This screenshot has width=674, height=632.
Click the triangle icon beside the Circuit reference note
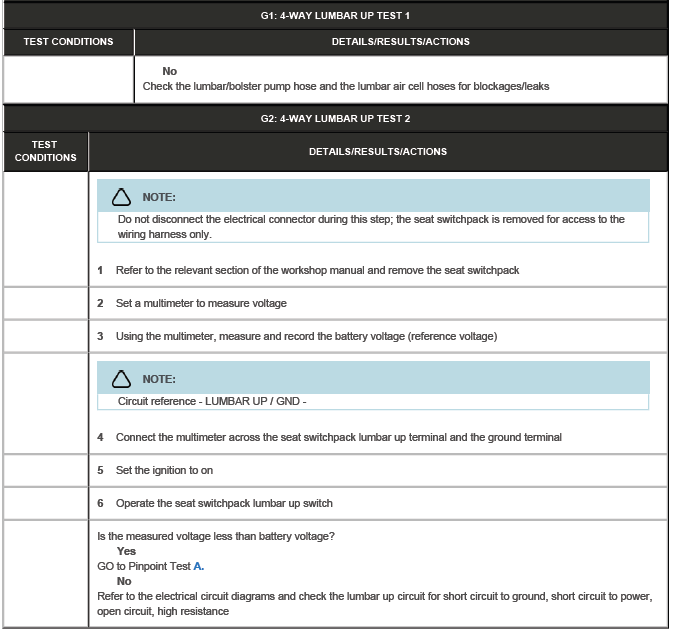(121, 379)
